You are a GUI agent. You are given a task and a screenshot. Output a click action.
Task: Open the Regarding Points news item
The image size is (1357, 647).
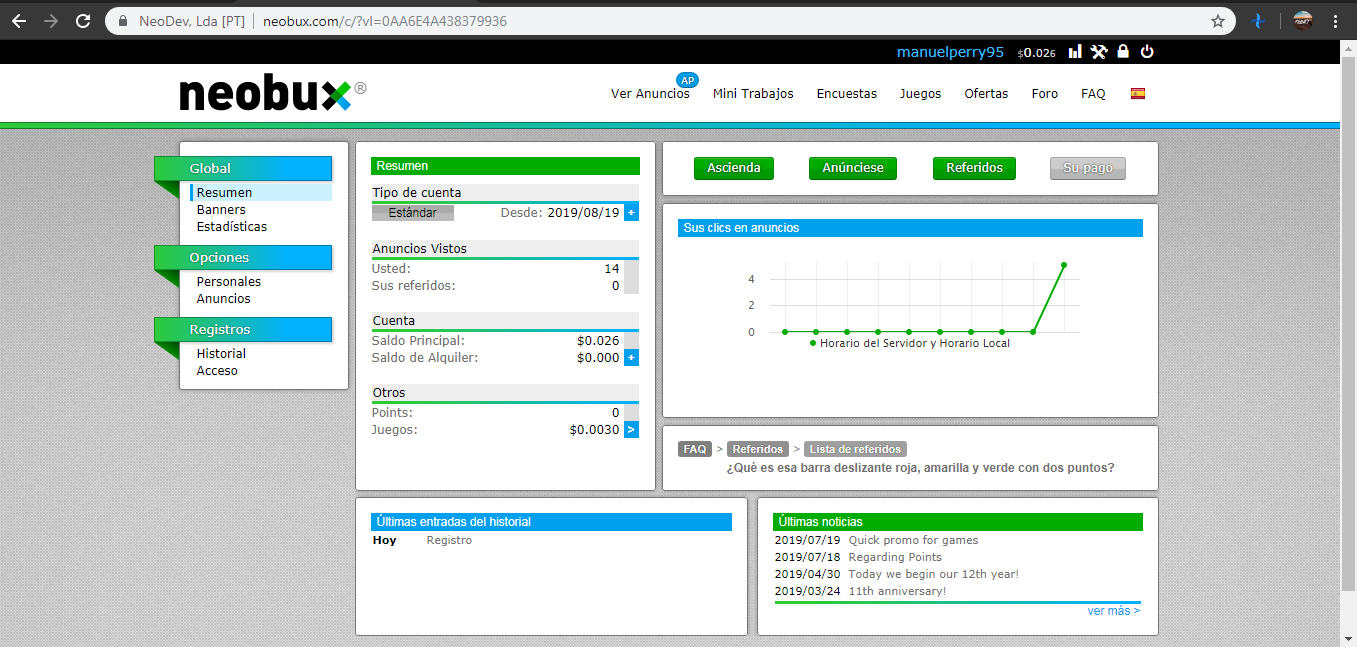click(x=895, y=557)
